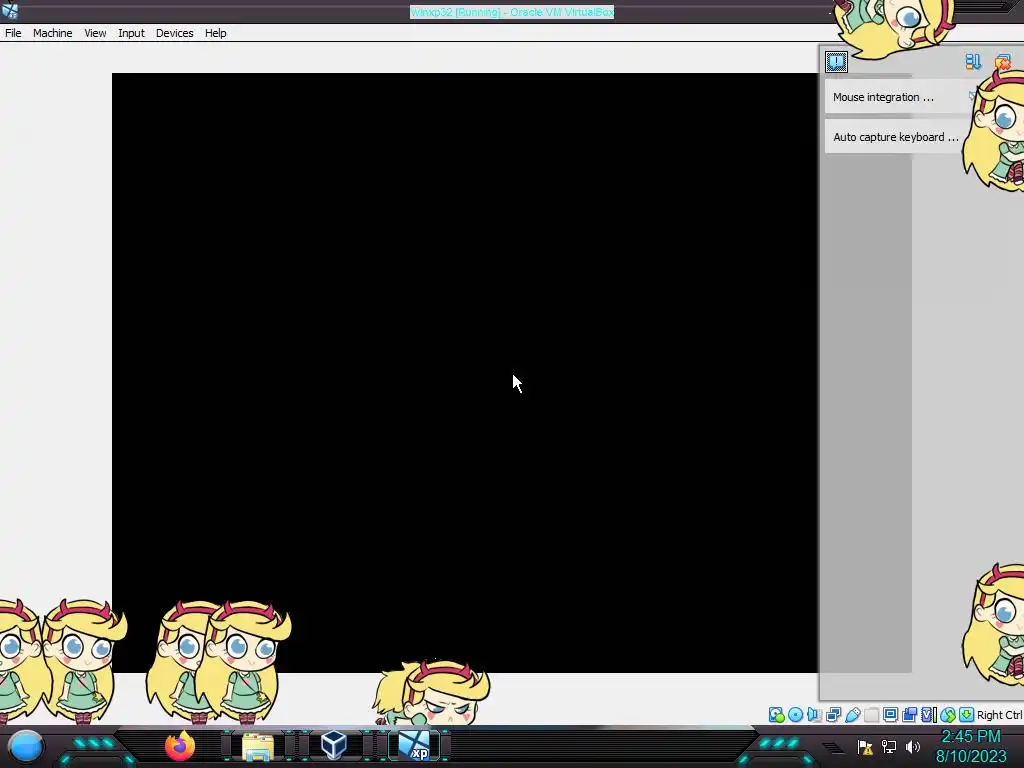Image resolution: width=1024 pixels, height=768 pixels.
Task: Click the keyboard capture arrow icon
Action: coord(967,715)
